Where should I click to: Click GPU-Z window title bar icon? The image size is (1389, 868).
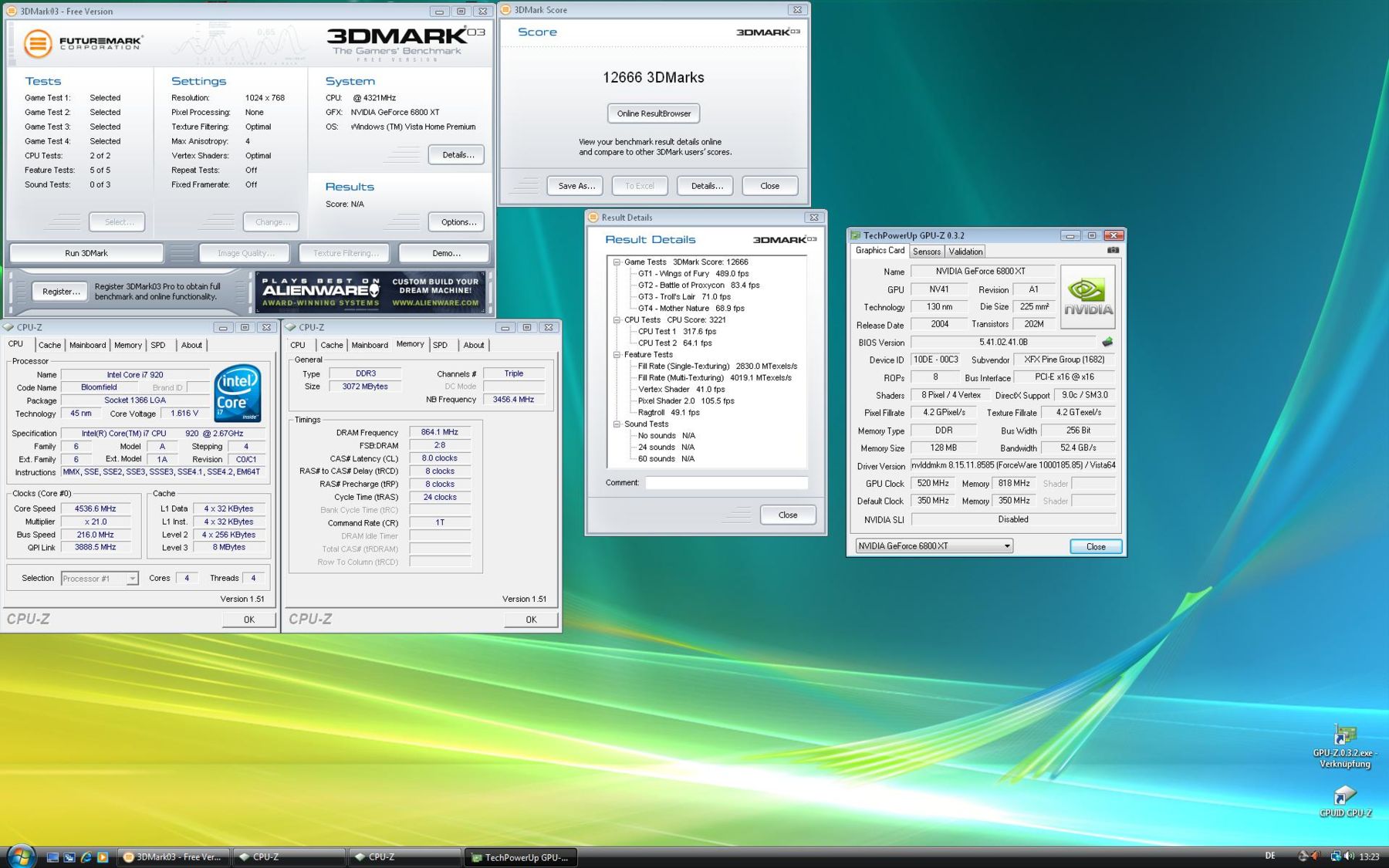tap(855, 235)
